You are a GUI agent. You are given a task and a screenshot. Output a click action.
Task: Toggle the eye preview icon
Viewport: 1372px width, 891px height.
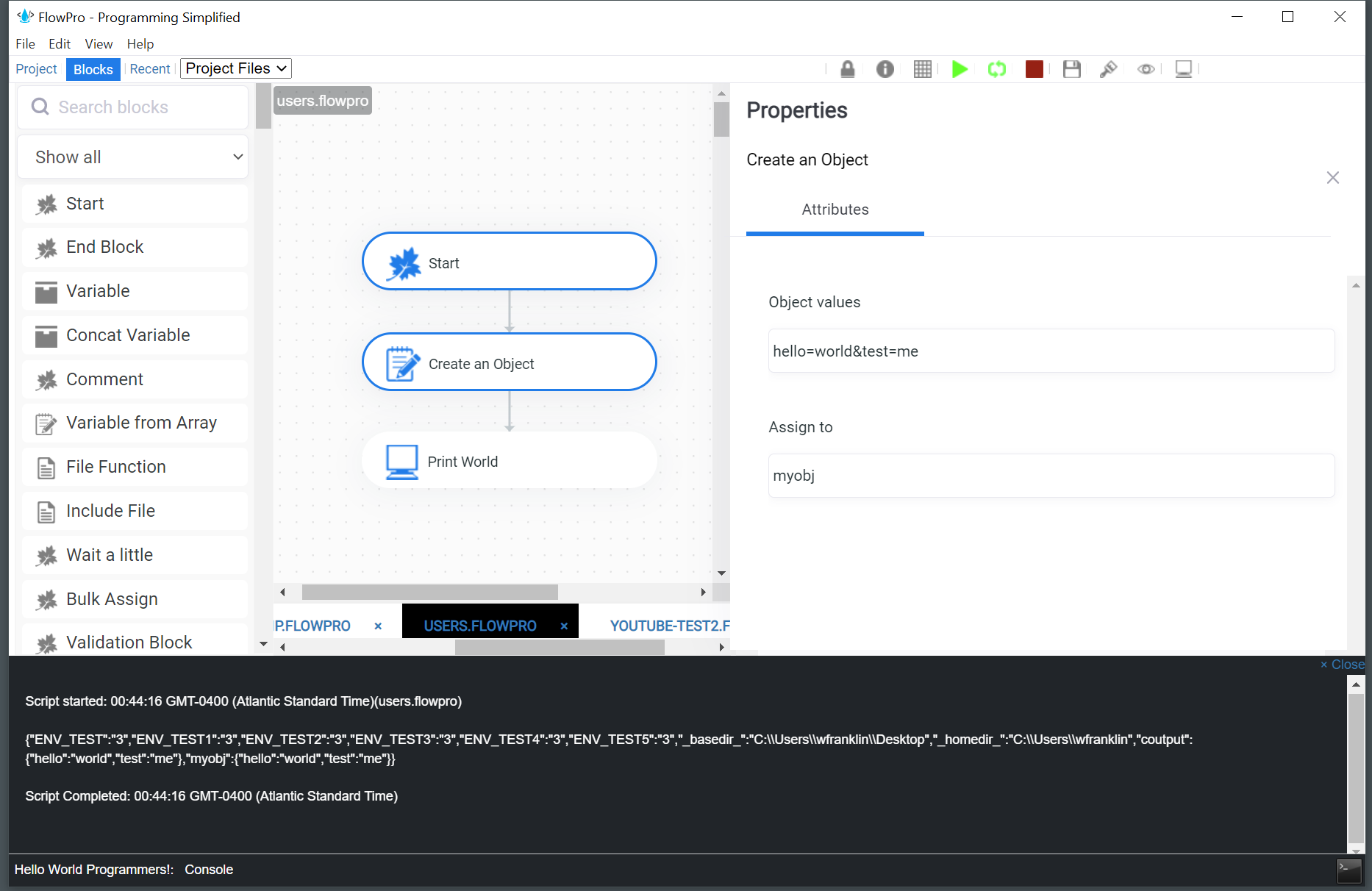1146,69
